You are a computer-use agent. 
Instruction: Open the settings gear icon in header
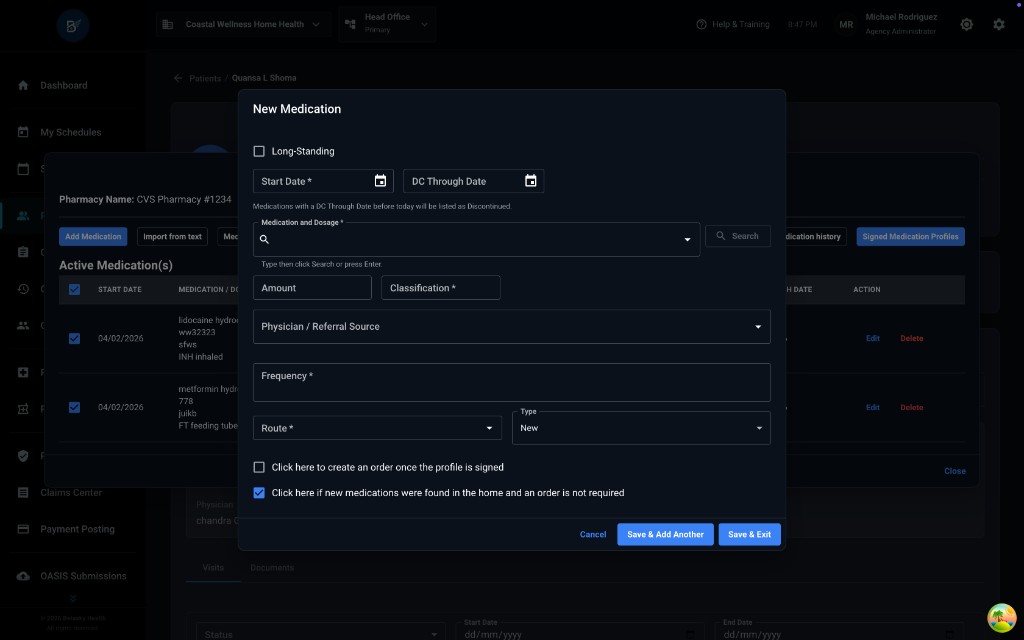tap(999, 24)
